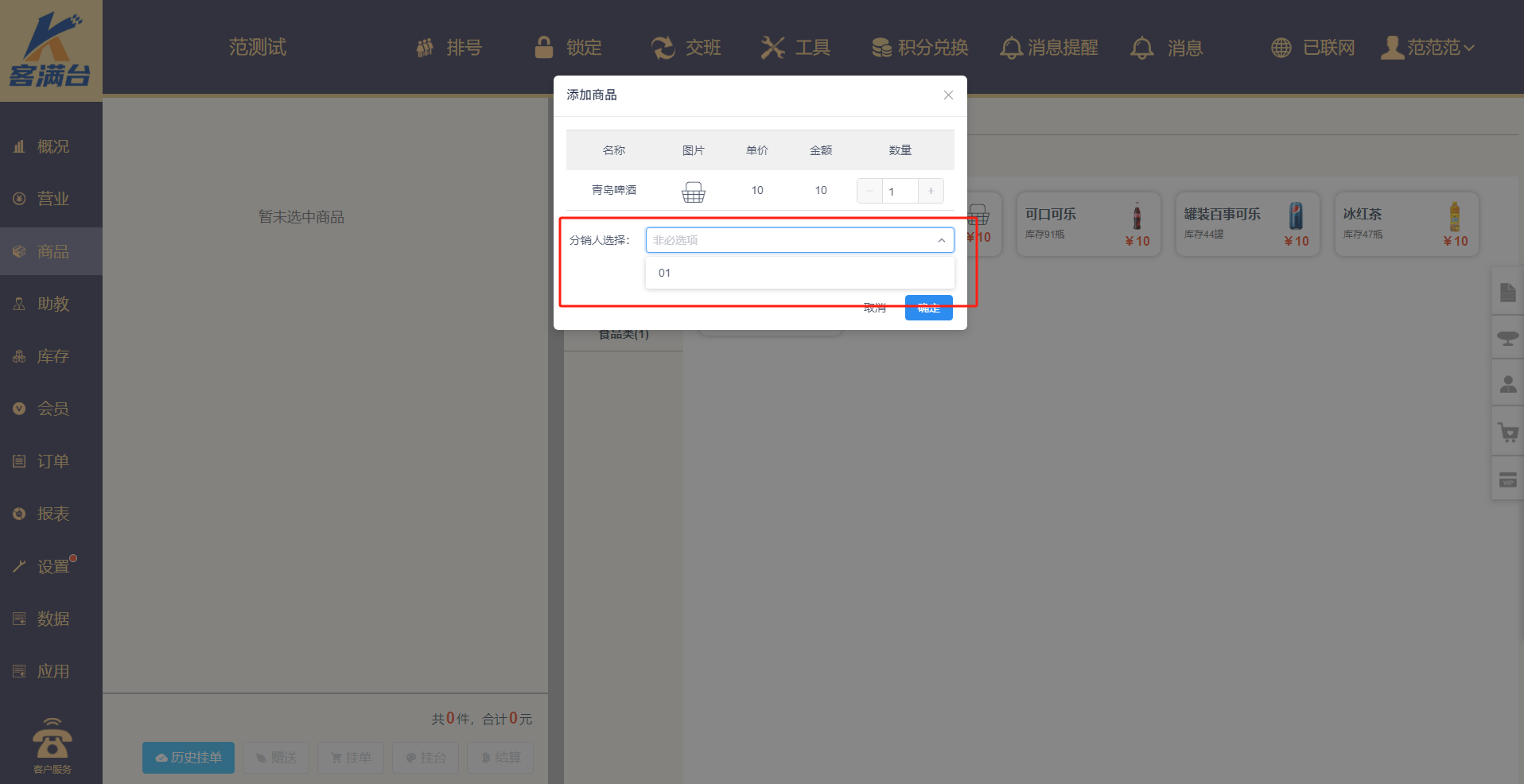Open the 工具 tools icon

click(772, 48)
